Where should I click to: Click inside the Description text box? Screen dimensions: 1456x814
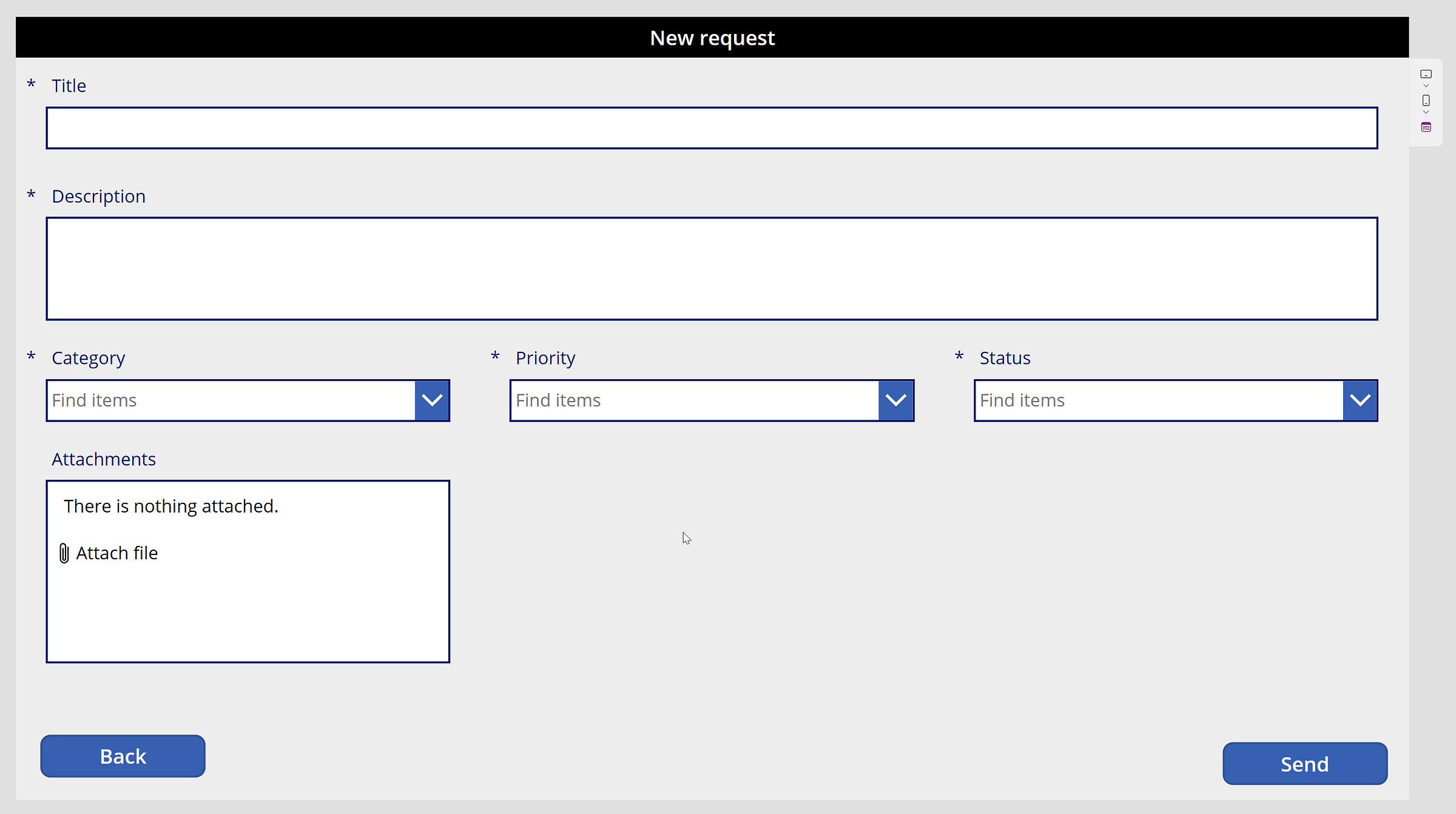[711, 268]
